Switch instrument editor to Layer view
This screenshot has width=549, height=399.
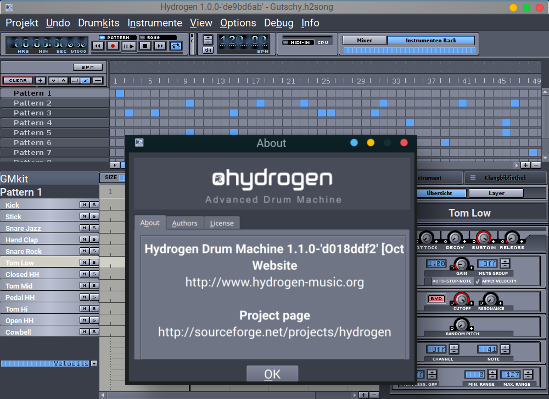coord(496,193)
